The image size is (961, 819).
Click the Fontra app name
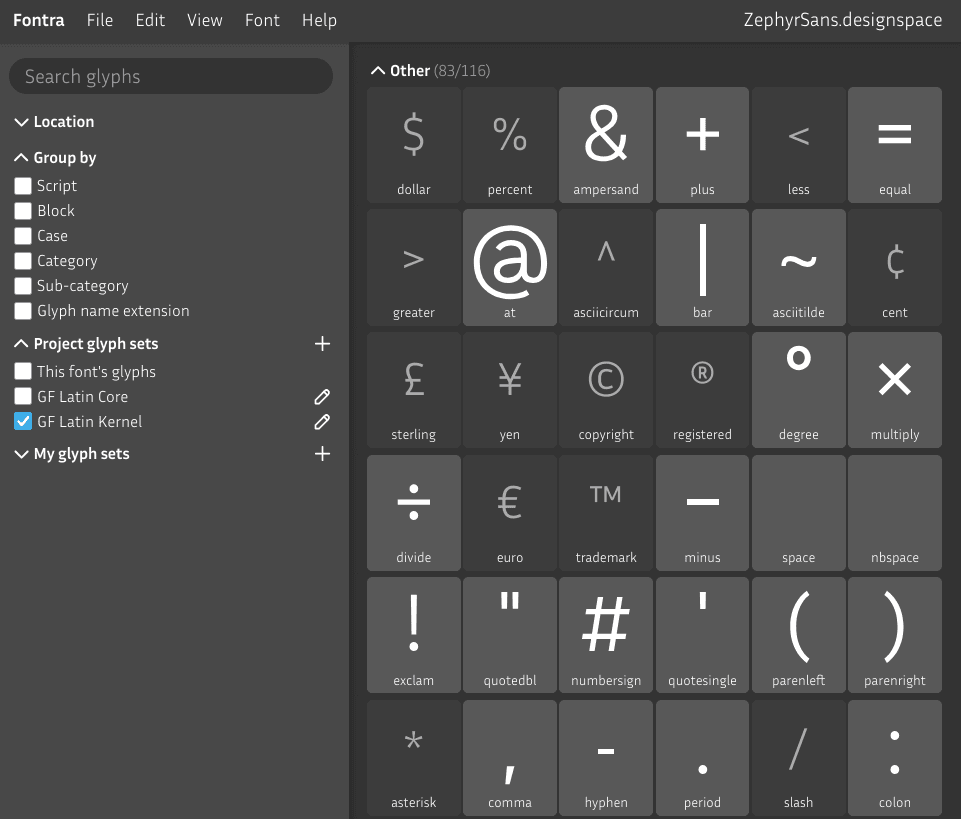pos(38,20)
